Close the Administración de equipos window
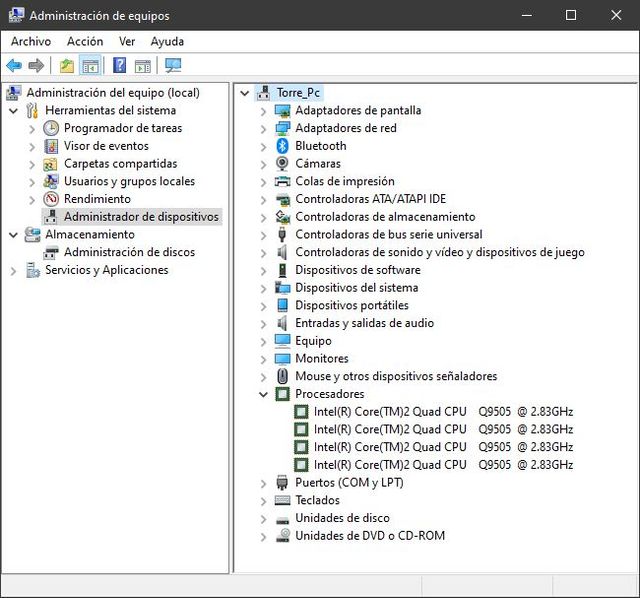The height and width of the screenshot is (598, 640). (616, 15)
